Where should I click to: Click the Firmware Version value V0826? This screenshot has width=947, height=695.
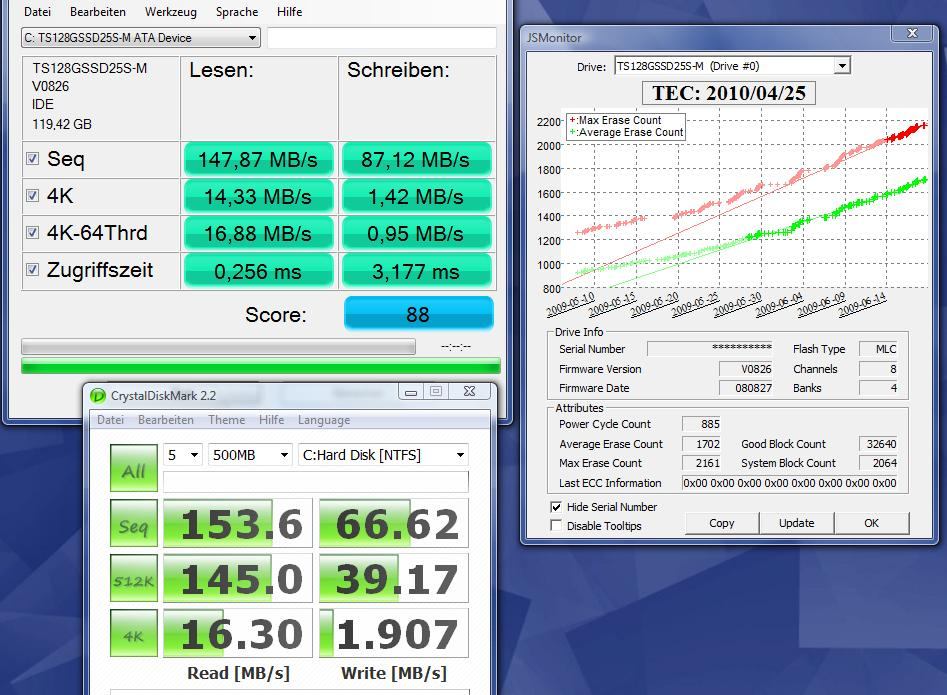(x=746, y=369)
